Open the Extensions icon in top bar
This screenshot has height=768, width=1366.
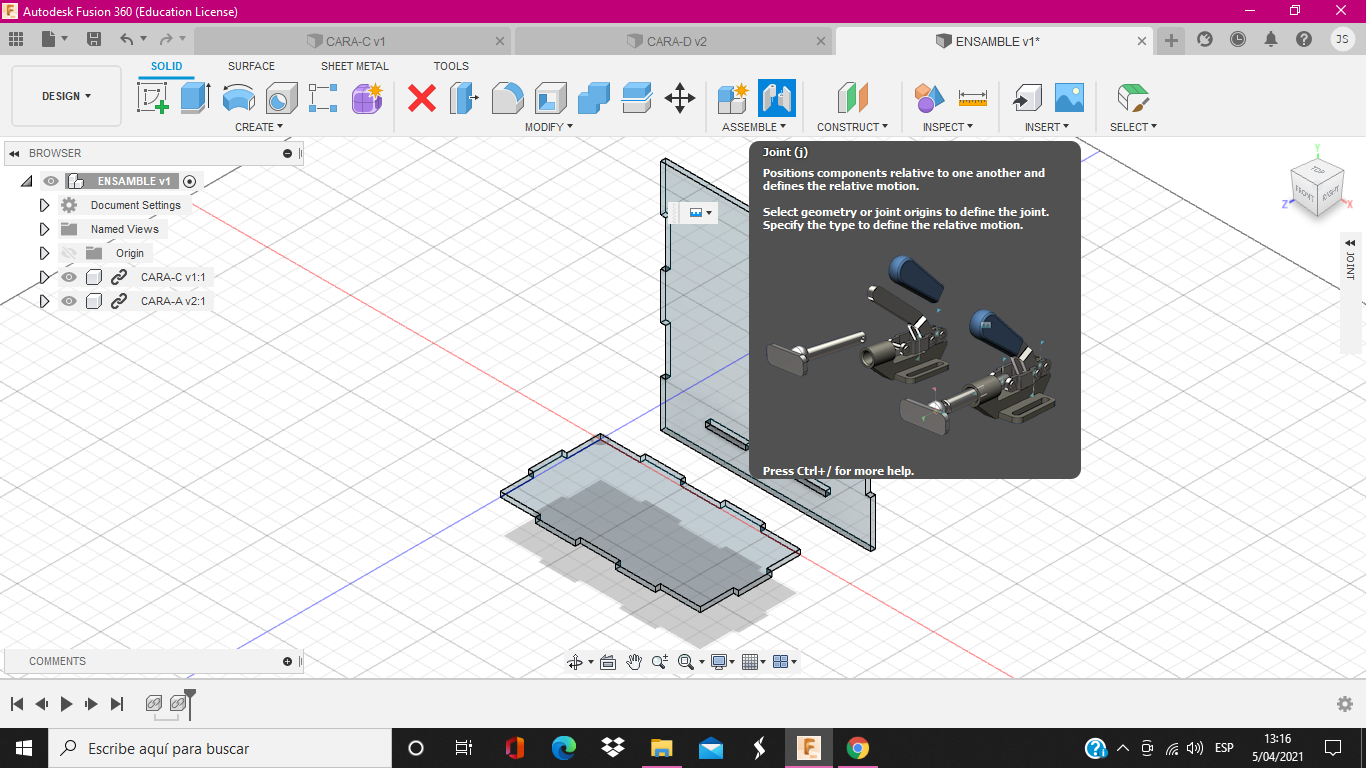(x=1205, y=39)
